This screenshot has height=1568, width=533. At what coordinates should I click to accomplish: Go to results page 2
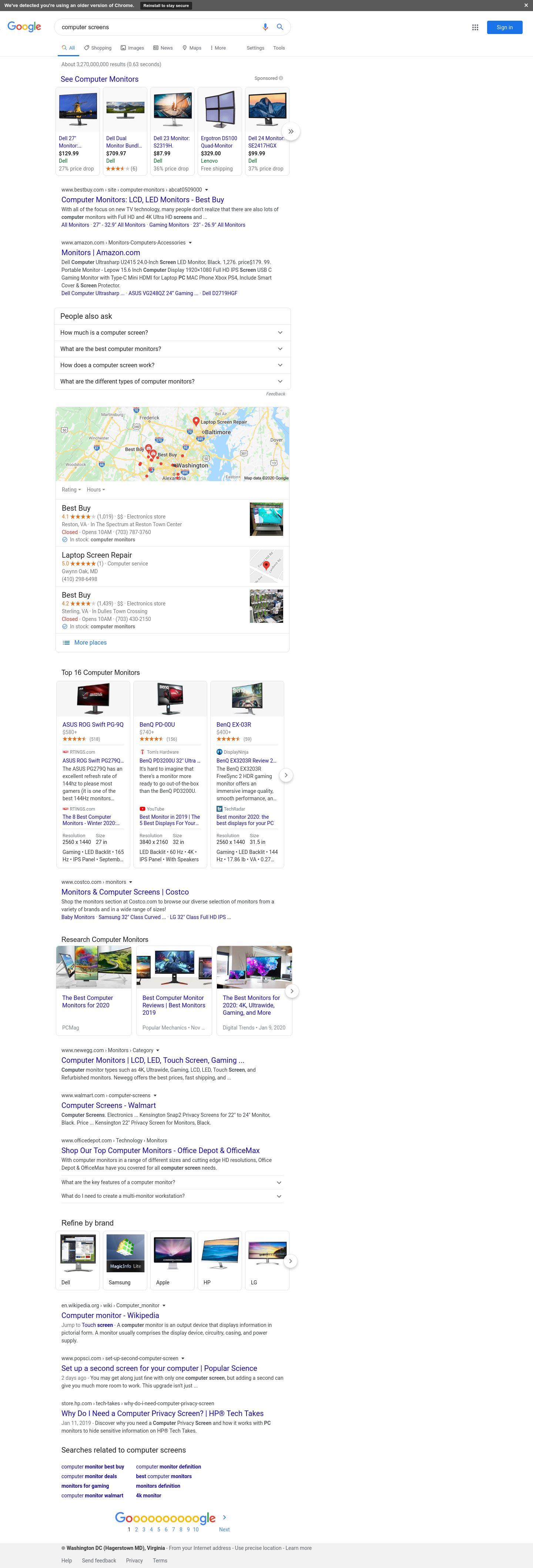tap(137, 1529)
